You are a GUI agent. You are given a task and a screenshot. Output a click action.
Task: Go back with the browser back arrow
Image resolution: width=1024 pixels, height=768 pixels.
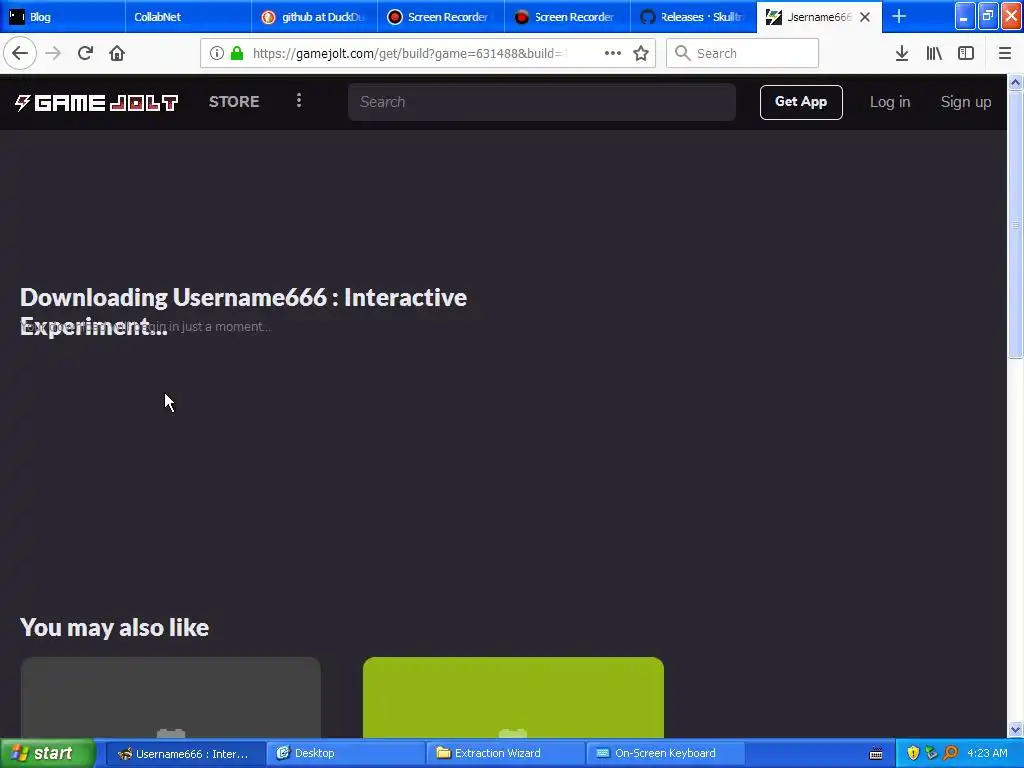(20, 53)
